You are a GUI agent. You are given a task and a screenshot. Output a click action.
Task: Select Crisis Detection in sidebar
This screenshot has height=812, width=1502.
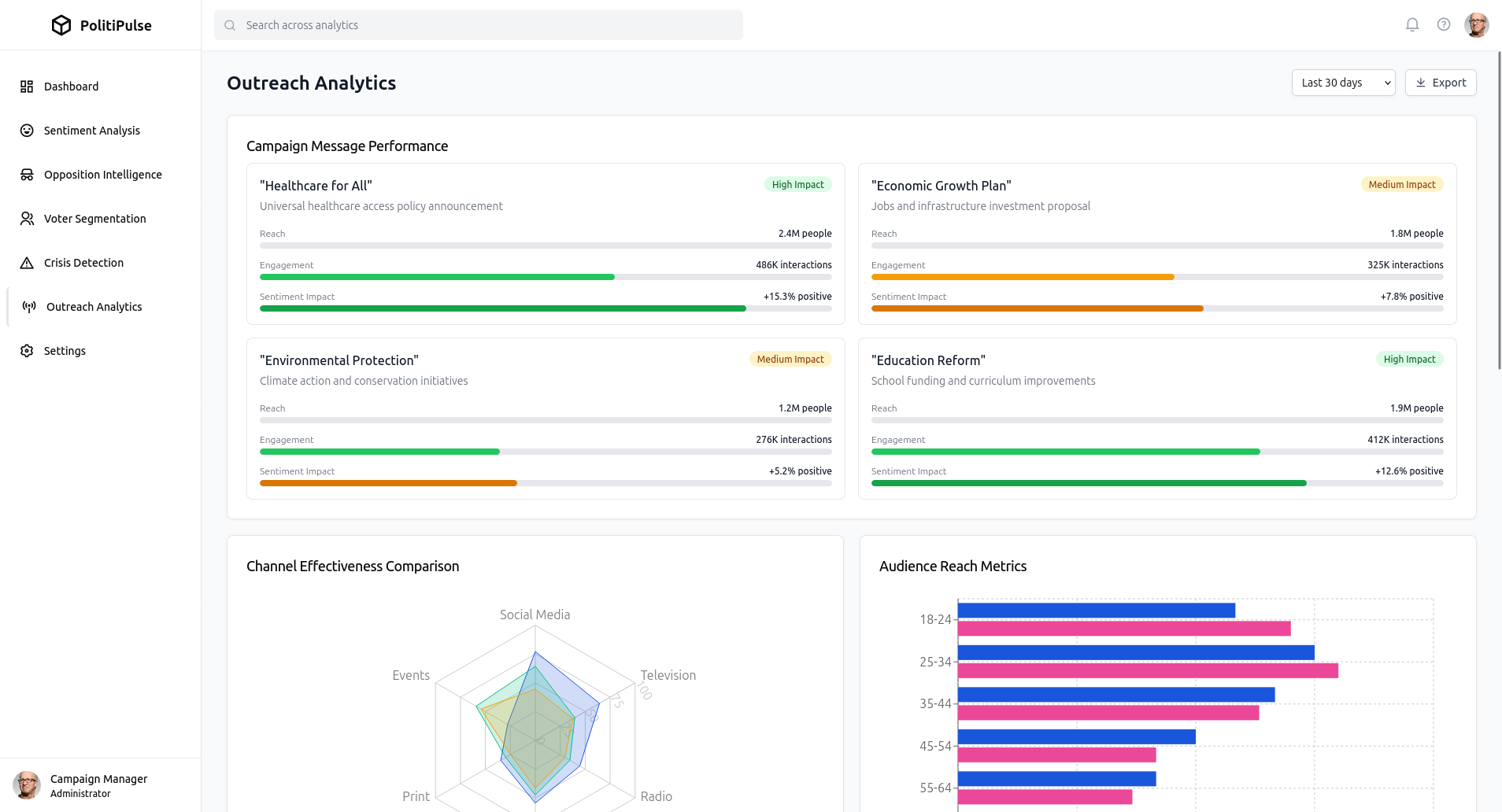point(101,263)
